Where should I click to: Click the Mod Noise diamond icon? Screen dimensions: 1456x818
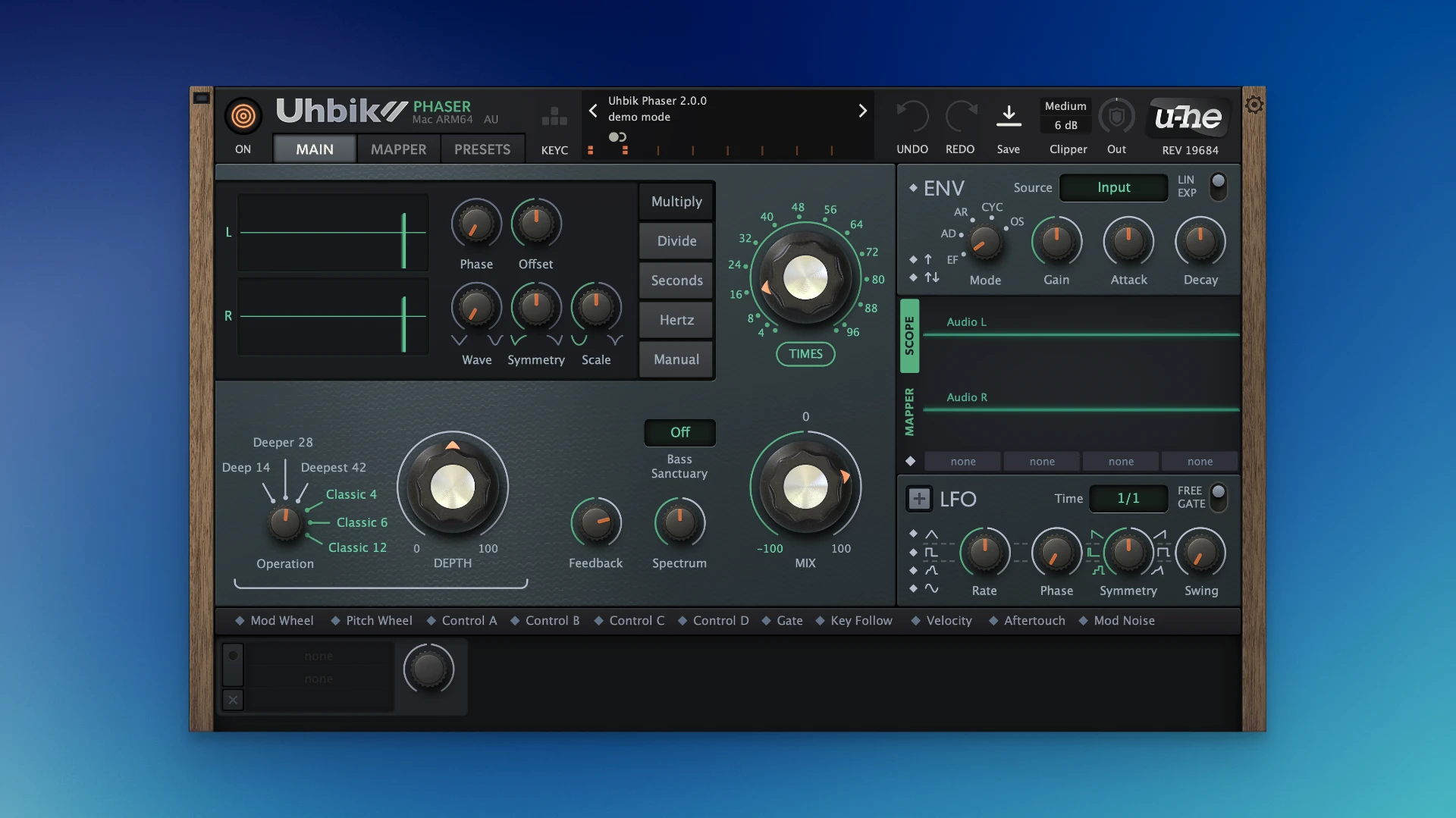[x=1083, y=620]
